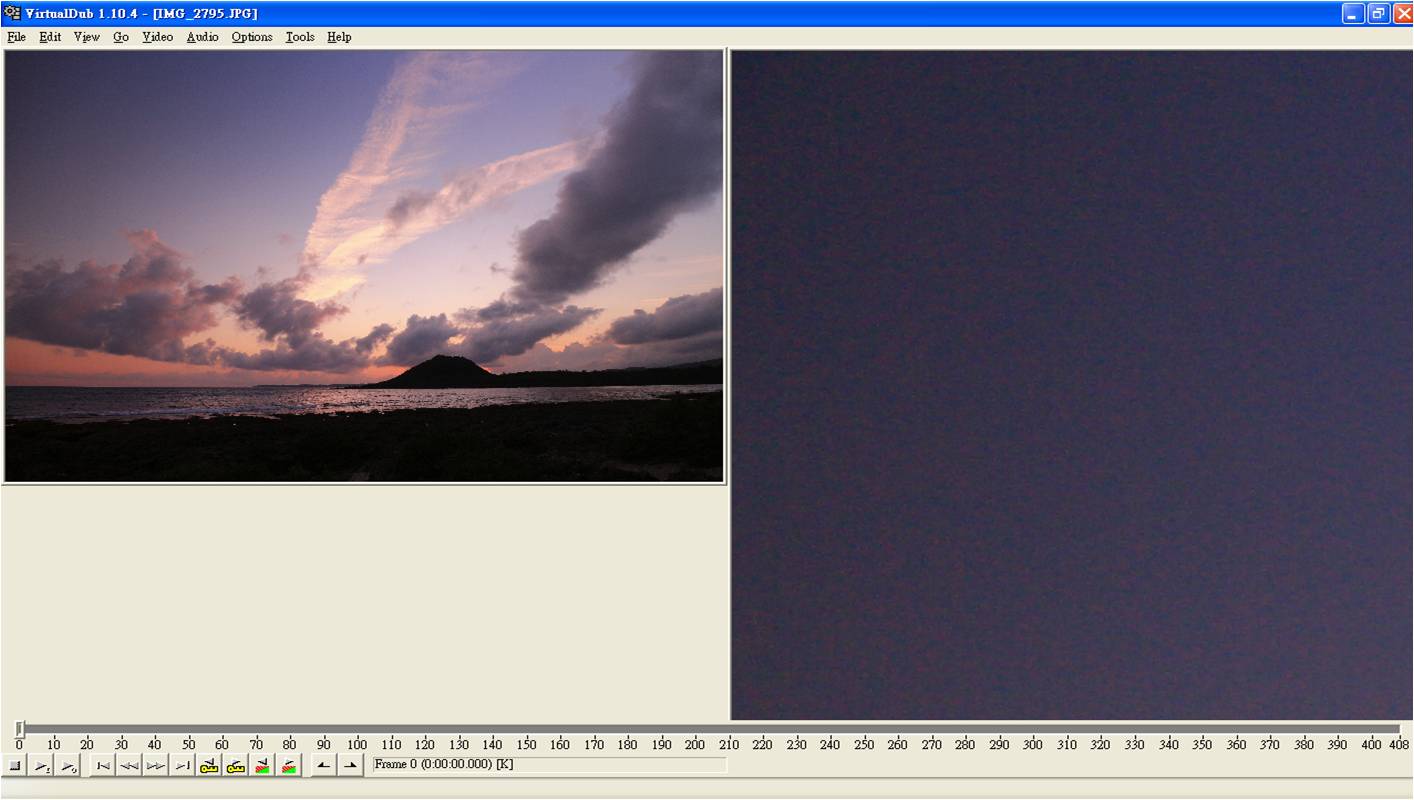Open the Video menu

coord(157,37)
